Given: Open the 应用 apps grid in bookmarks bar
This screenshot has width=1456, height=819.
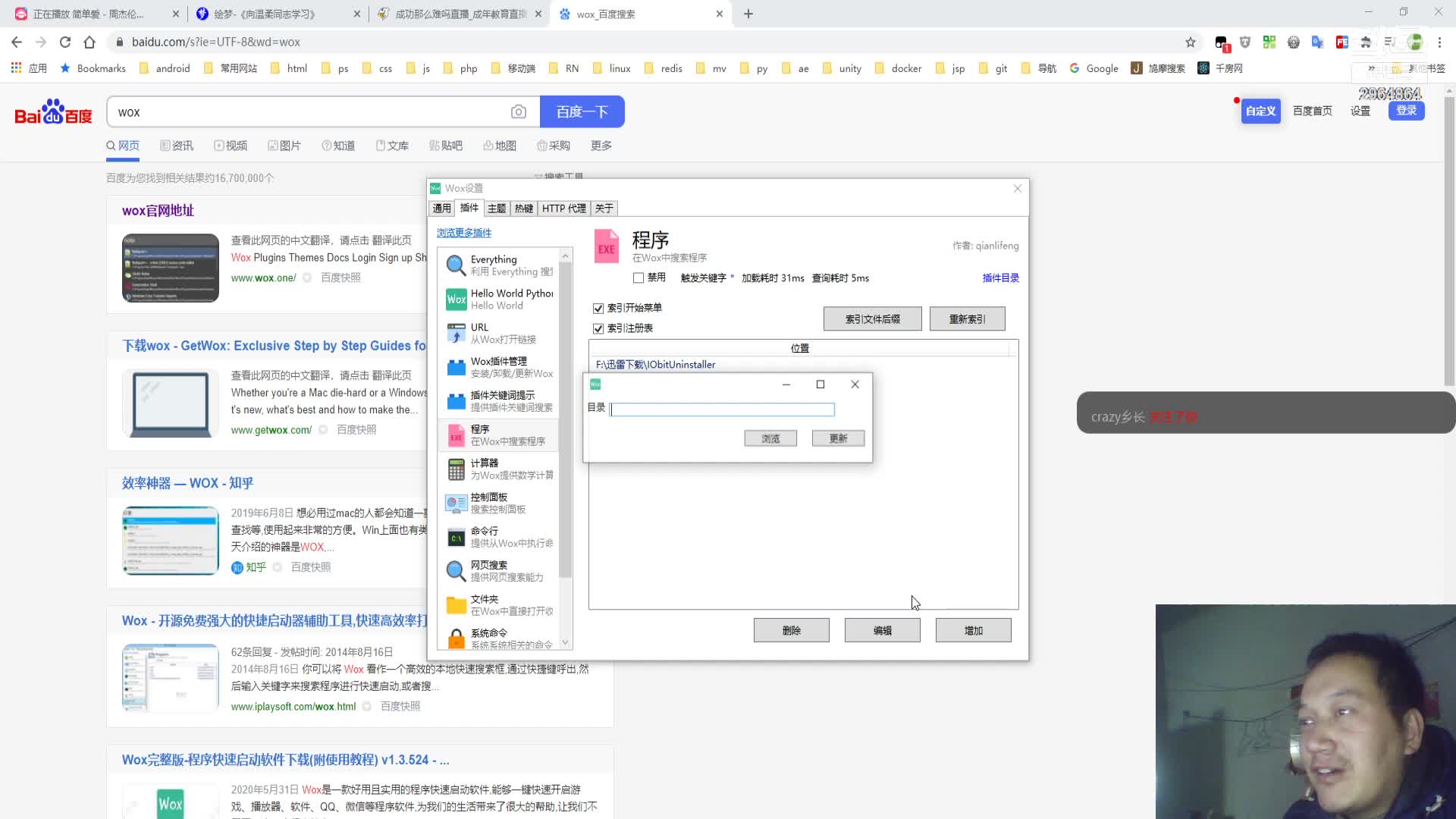Looking at the screenshot, I should pyautogui.click(x=29, y=68).
